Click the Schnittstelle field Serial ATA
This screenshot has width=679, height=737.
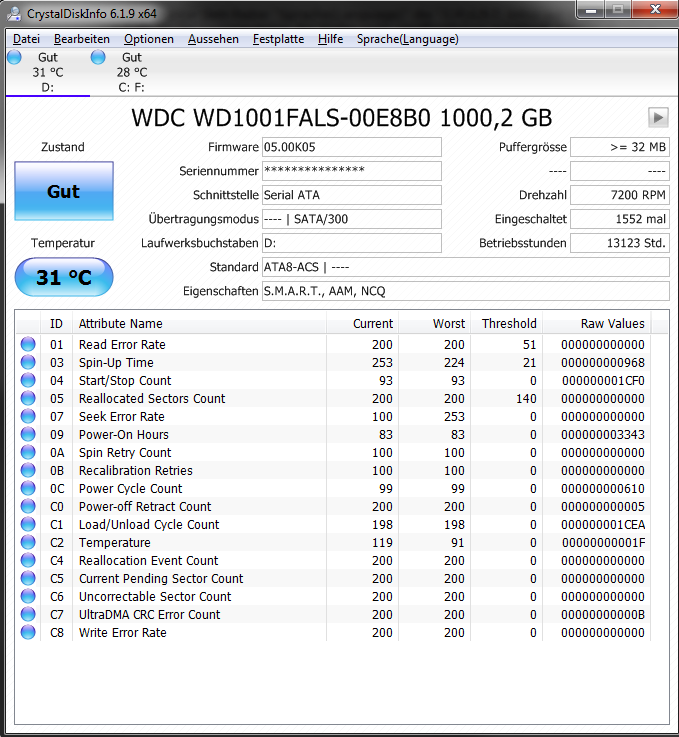point(351,195)
